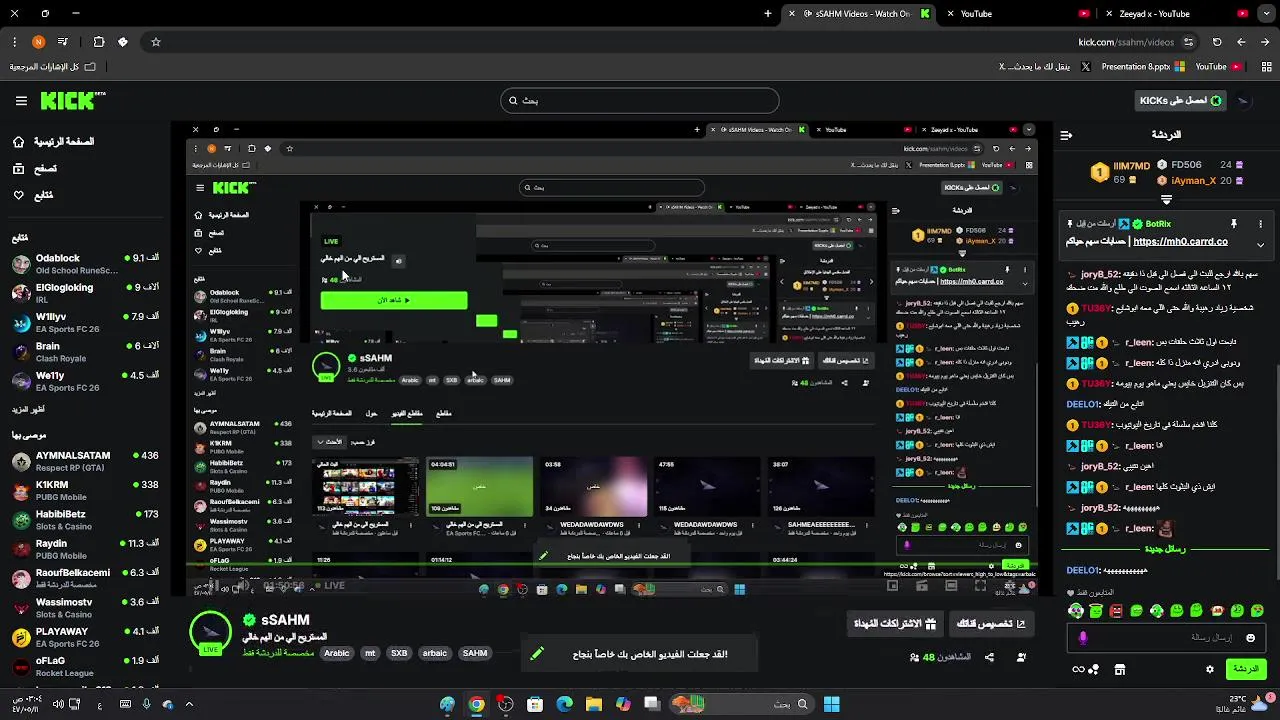This screenshot has height=720, width=1280.
Task: Open Presentation 8.pptx bookmark
Action: coord(1142,67)
